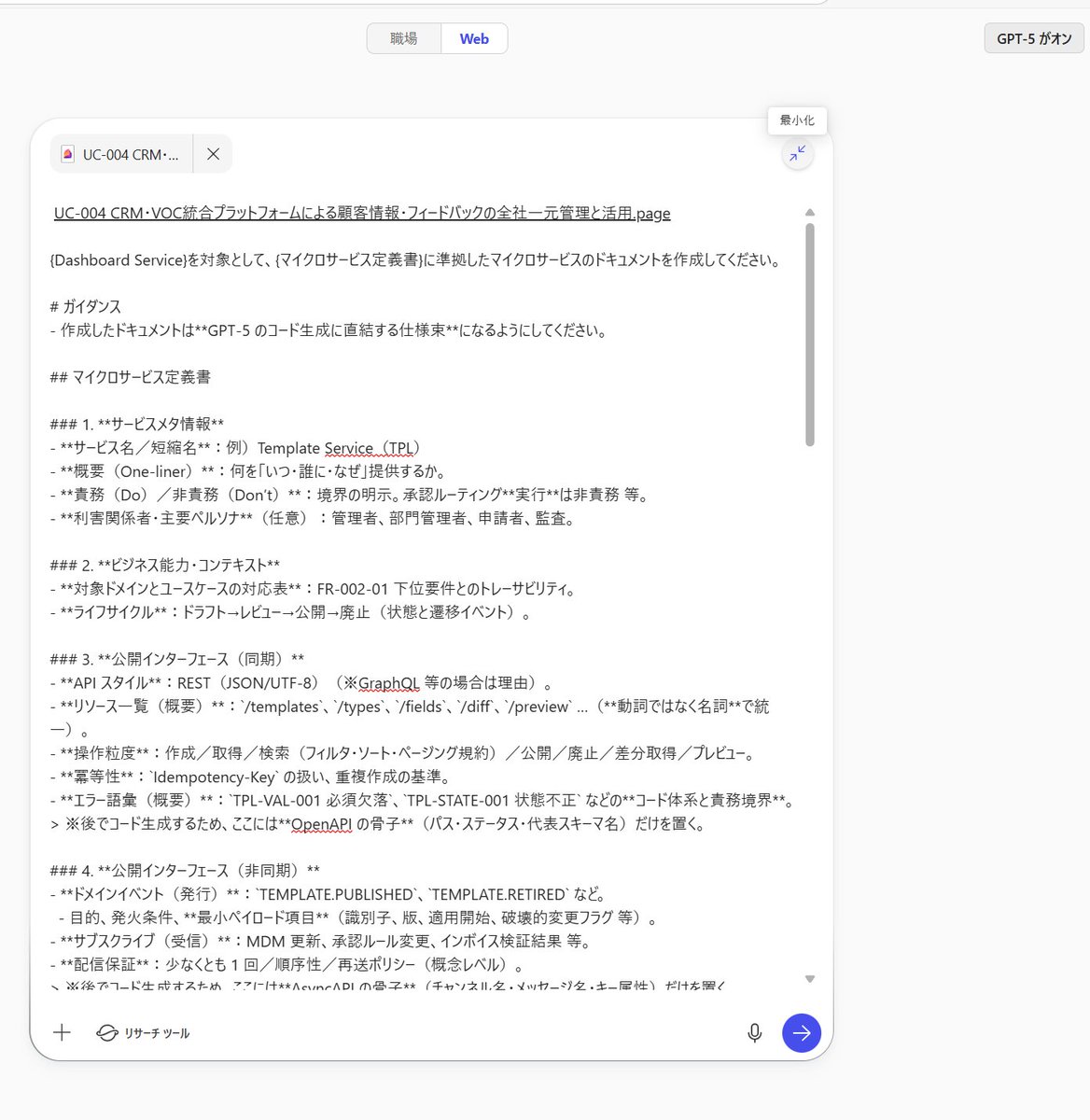Click the **サービス名／短縮名** line
Image resolution: width=1090 pixels, height=1120 pixels.
point(238,448)
